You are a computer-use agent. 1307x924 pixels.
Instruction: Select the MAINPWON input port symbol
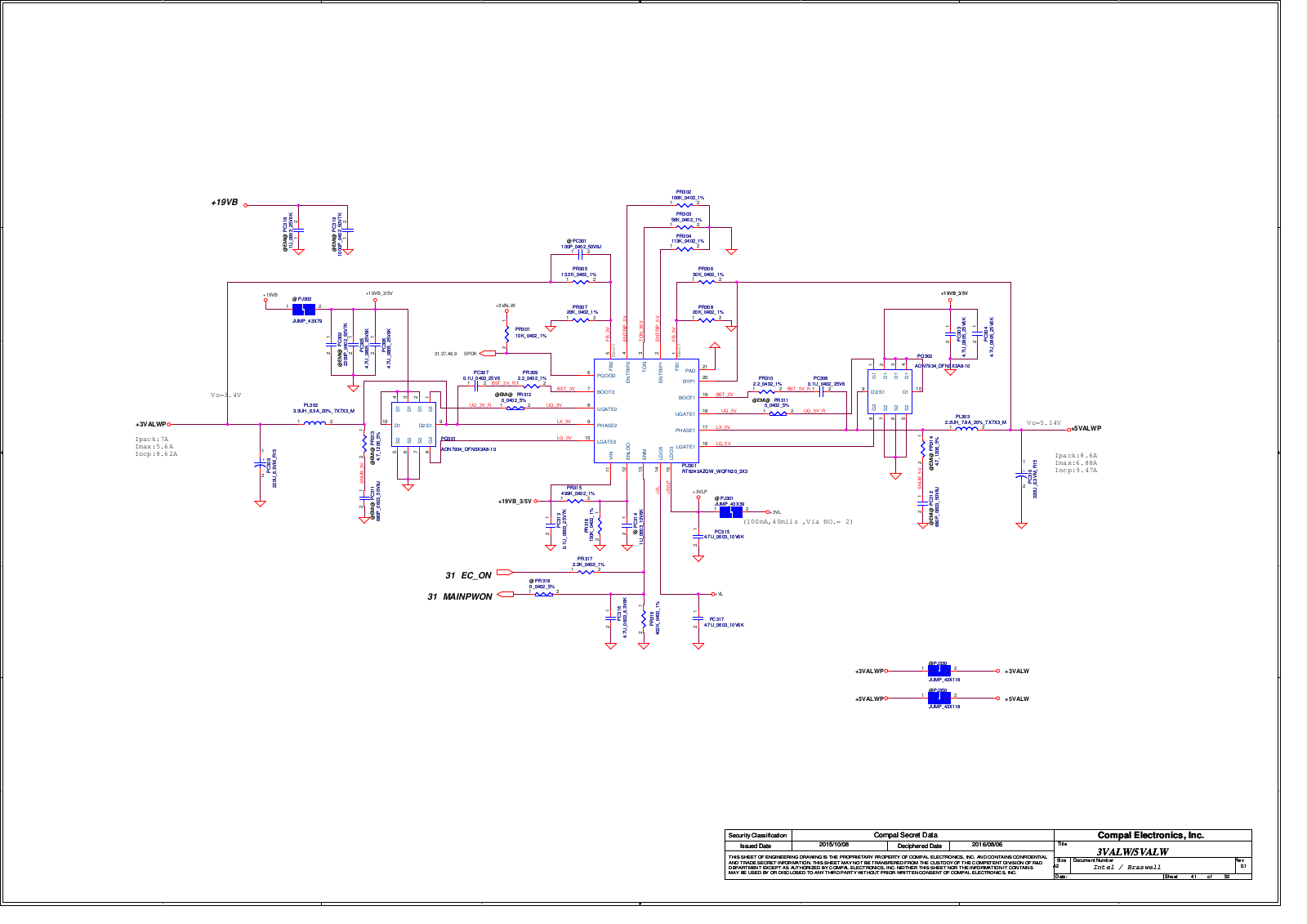point(506,594)
